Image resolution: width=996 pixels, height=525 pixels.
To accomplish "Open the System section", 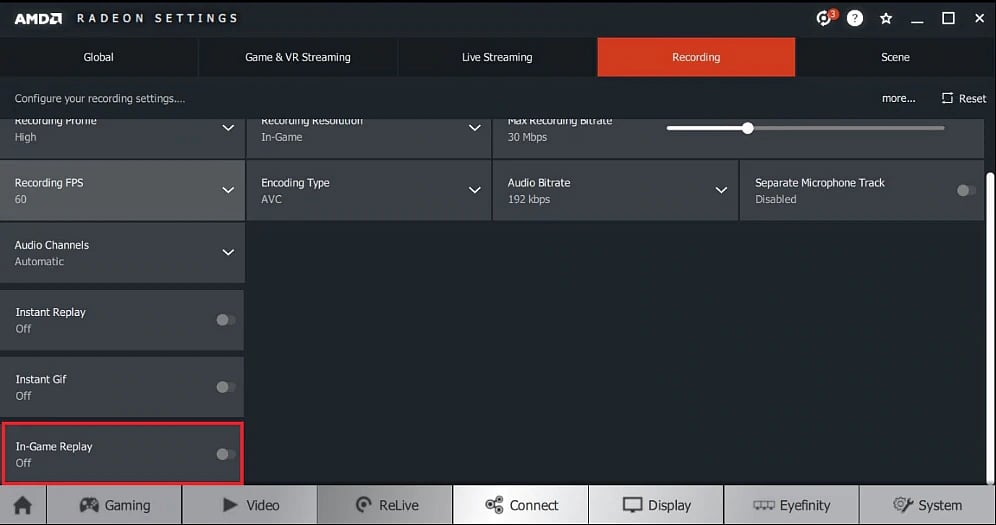I will coord(927,505).
